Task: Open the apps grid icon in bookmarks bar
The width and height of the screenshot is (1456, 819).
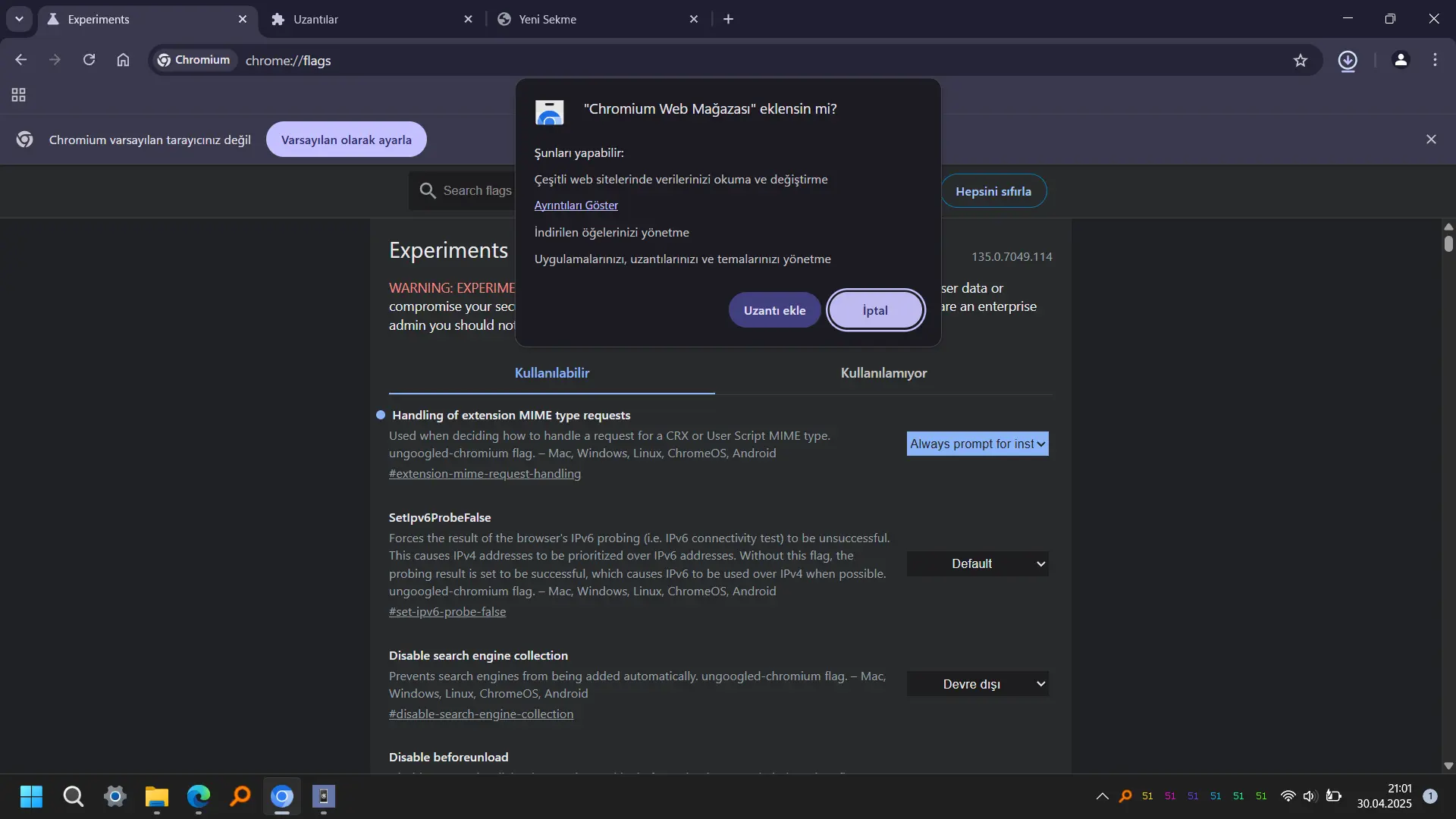Action: (19, 95)
